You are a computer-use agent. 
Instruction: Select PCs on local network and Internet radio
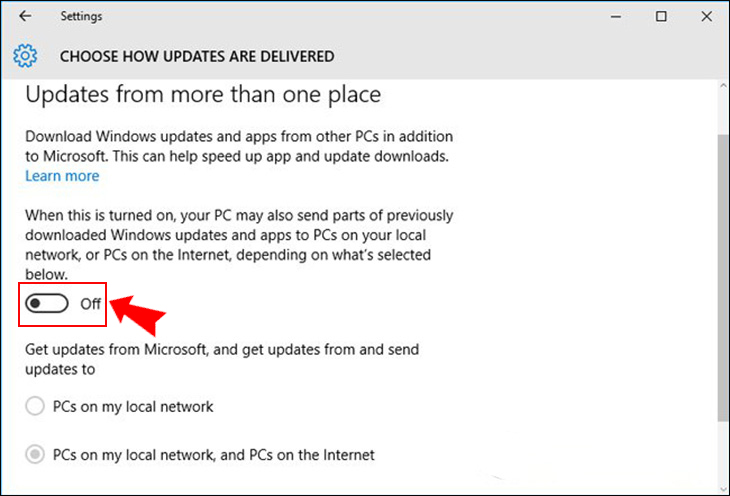pos(35,454)
